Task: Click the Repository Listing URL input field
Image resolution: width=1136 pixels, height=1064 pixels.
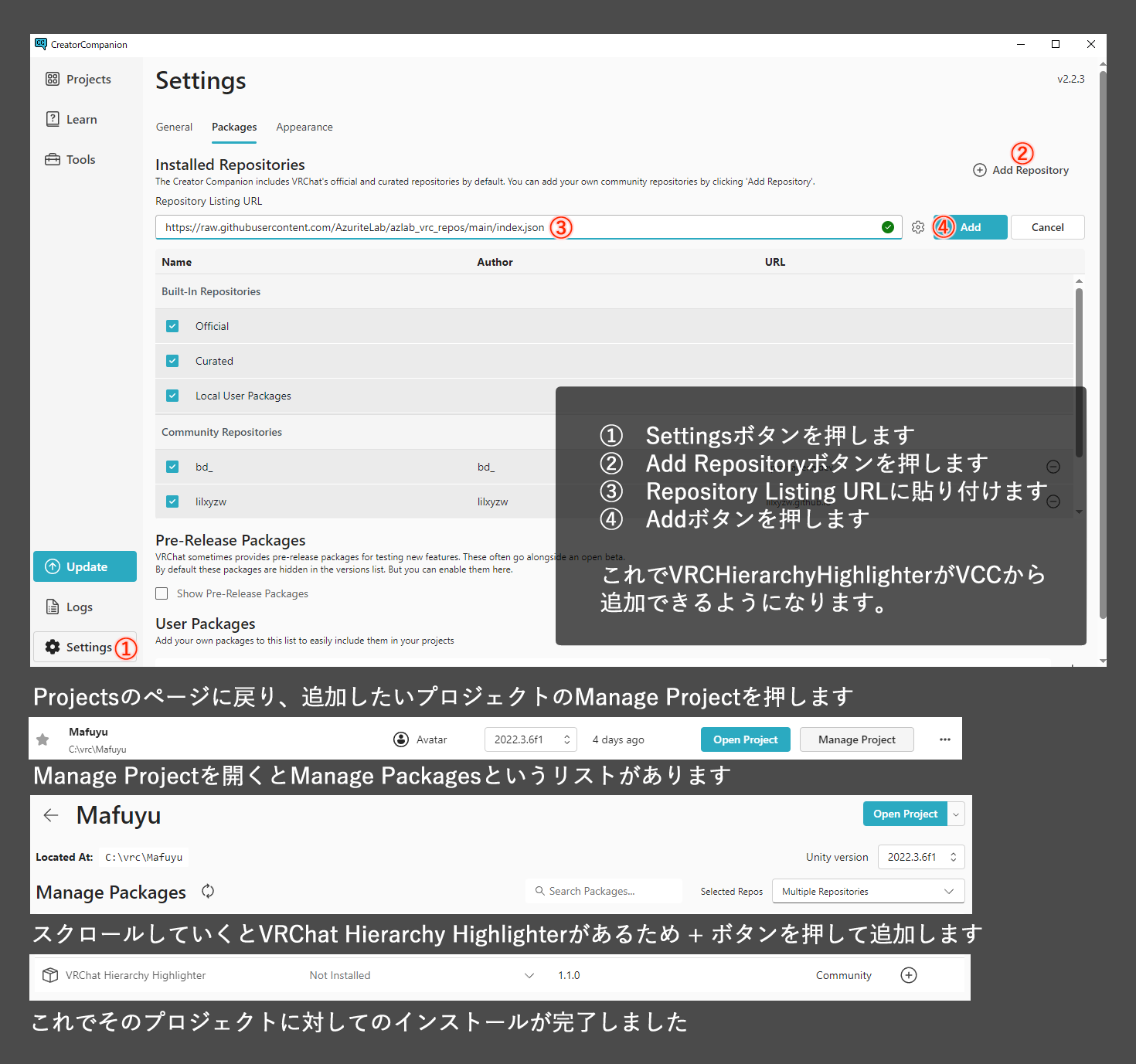Action: [529, 227]
